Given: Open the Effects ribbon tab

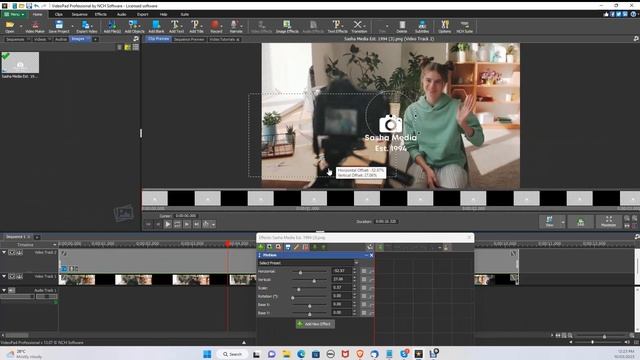Looking at the screenshot, I should (x=100, y=14).
